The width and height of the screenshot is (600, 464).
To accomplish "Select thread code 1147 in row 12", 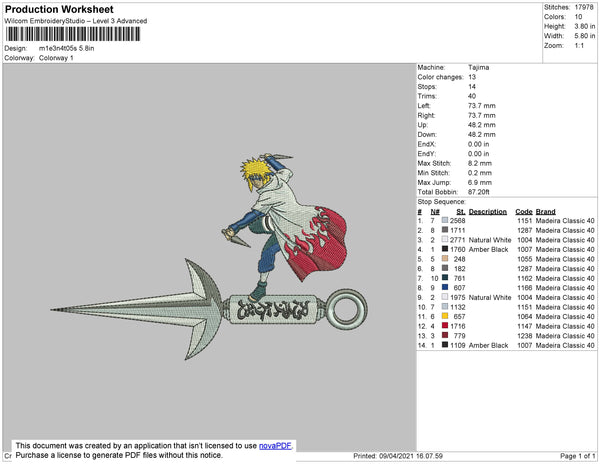I will click(525, 326).
